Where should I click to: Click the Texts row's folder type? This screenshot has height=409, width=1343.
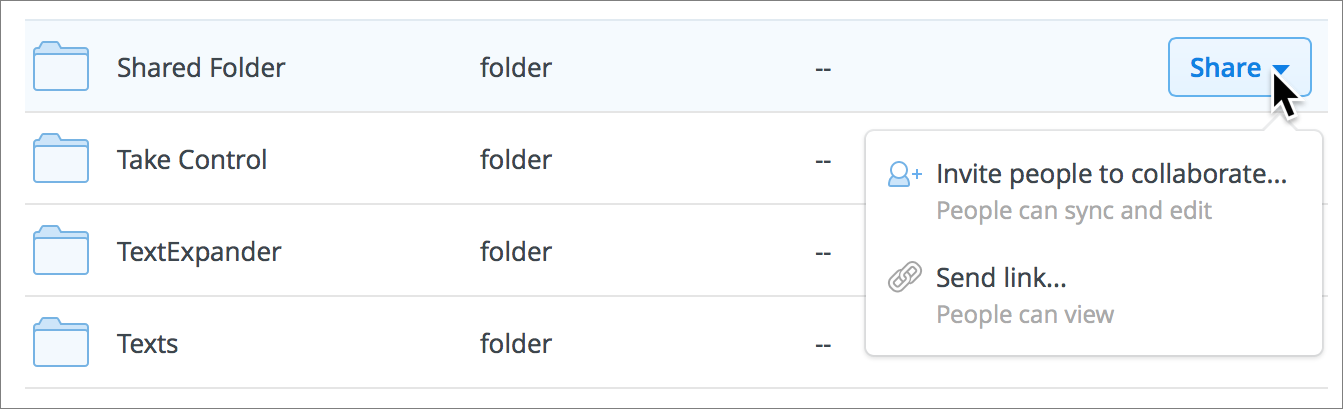(x=515, y=344)
